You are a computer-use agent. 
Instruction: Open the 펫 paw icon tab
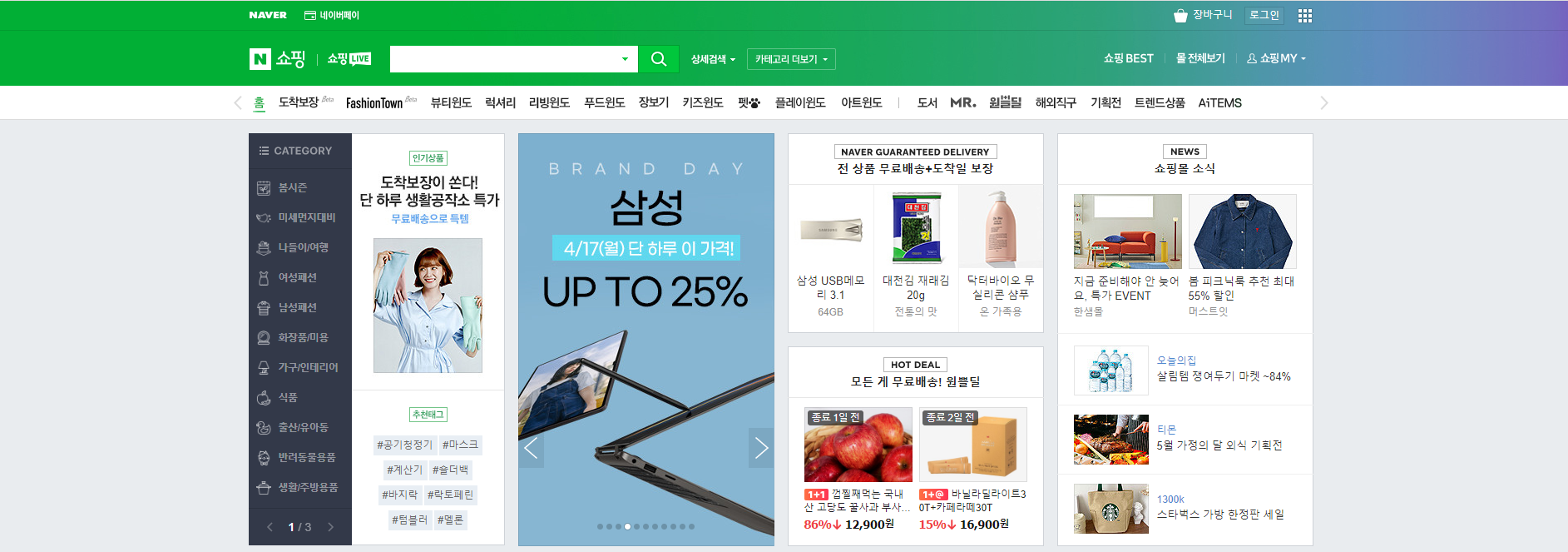pos(749,102)
